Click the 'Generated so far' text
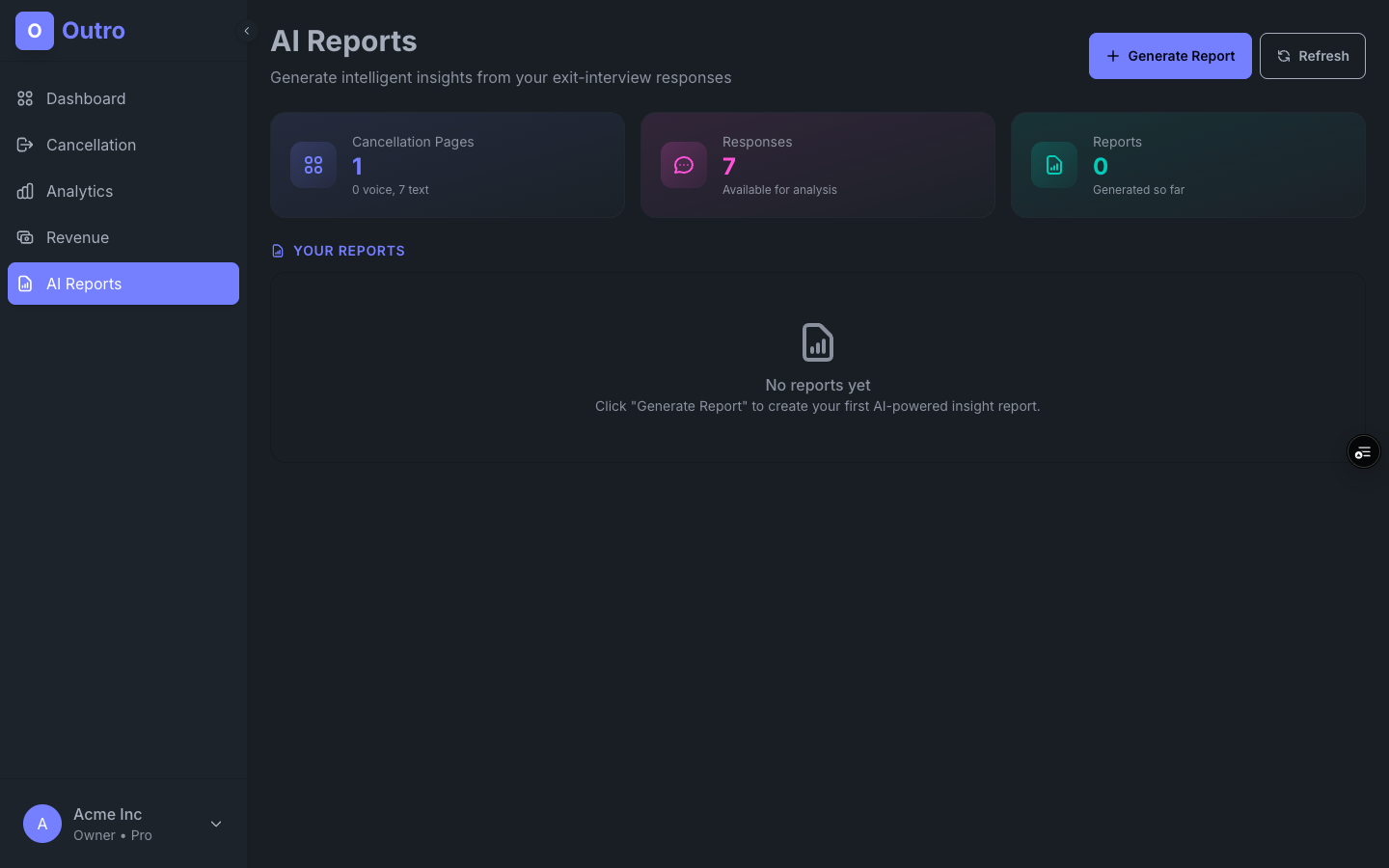Viewport: 1389px width, 868px height. [x=1138, y=190]
